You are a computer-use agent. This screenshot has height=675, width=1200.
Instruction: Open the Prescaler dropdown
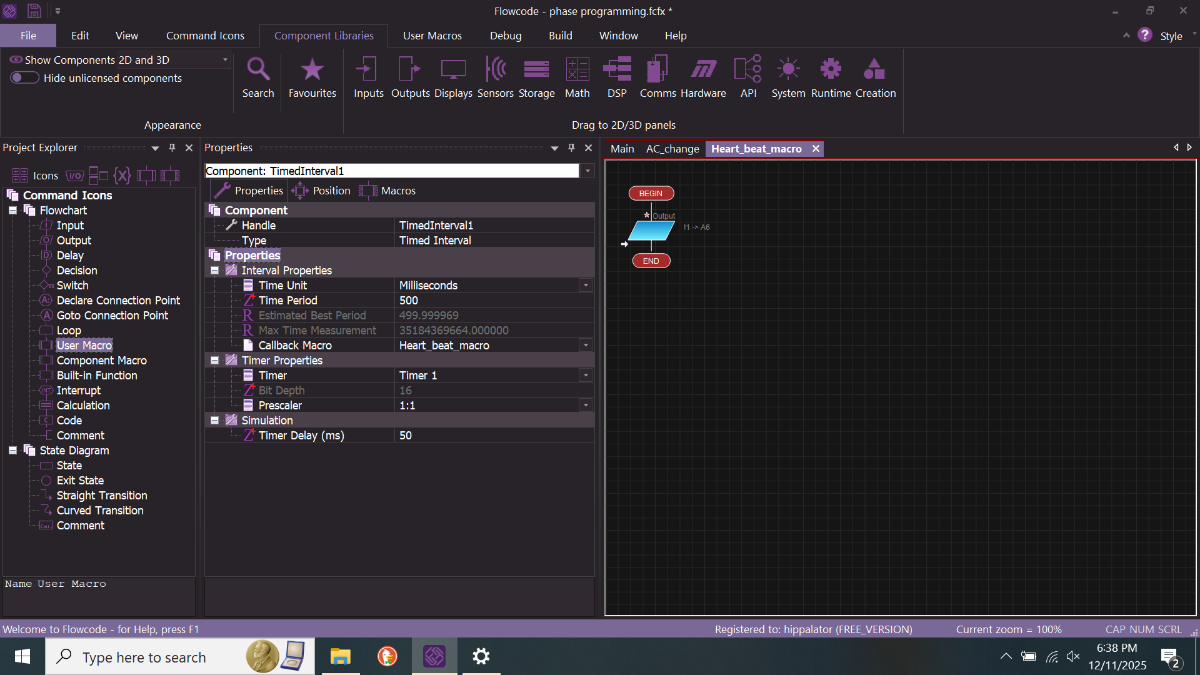click(x=584, y=405)
